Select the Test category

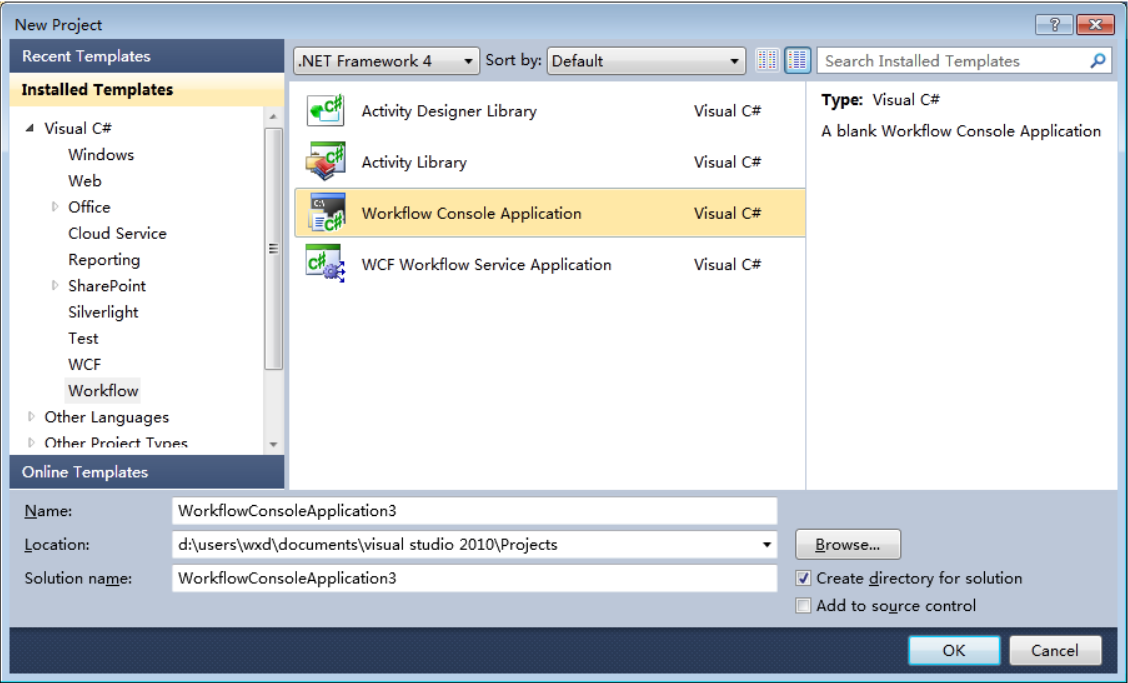click(x=83, y=338)
